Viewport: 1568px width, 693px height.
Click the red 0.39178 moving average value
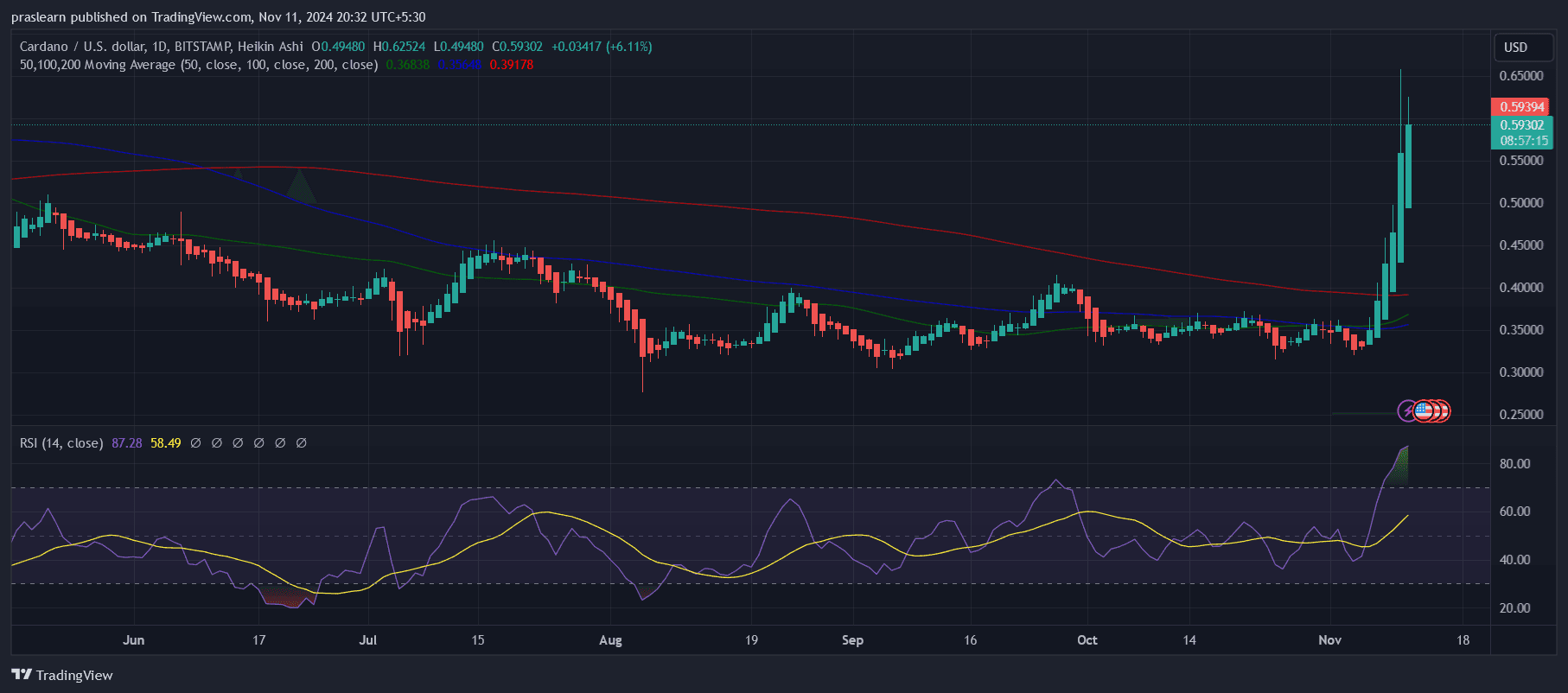(512, 65)
